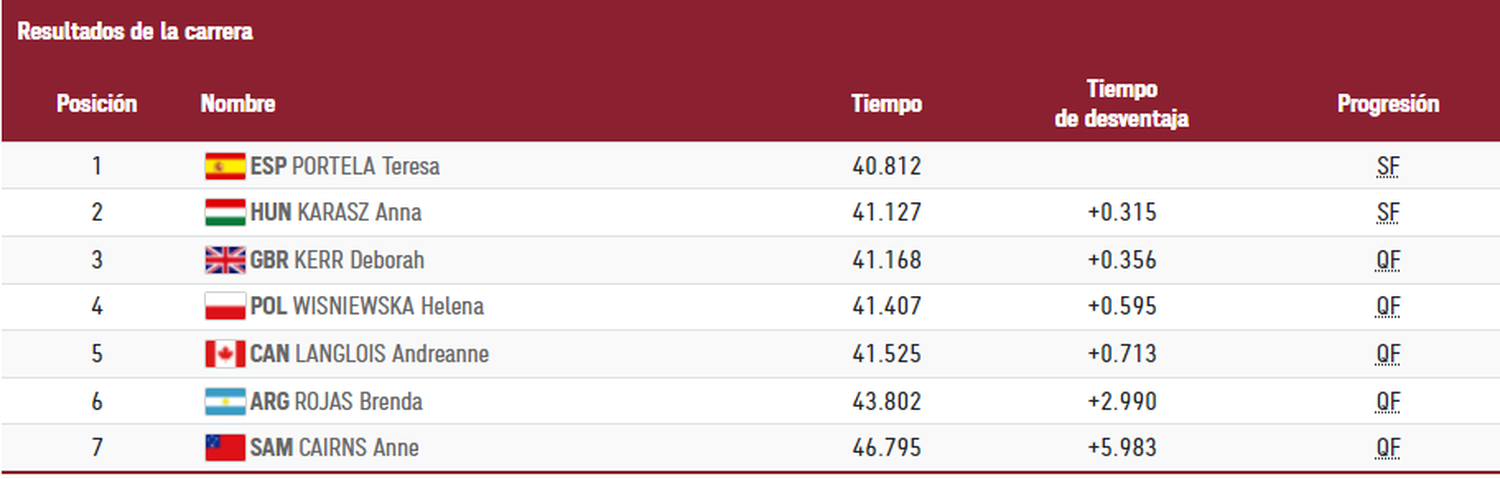
Task: Click the Canada flag icon
Action: [225, 354]
